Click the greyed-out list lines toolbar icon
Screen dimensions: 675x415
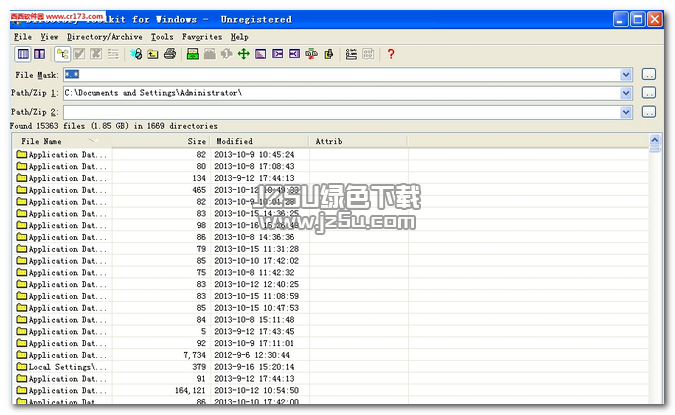pyautogui.click(x=113, y=54)
